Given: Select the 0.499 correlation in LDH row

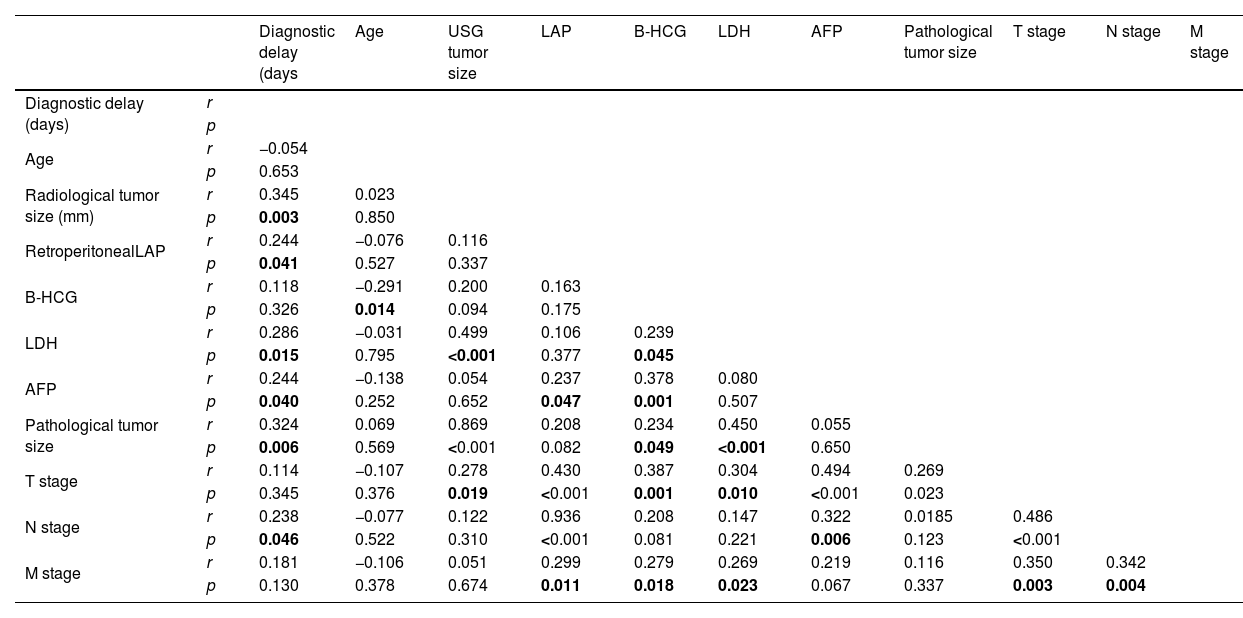Looking at the screenshot, I should (x=467, y=333).
